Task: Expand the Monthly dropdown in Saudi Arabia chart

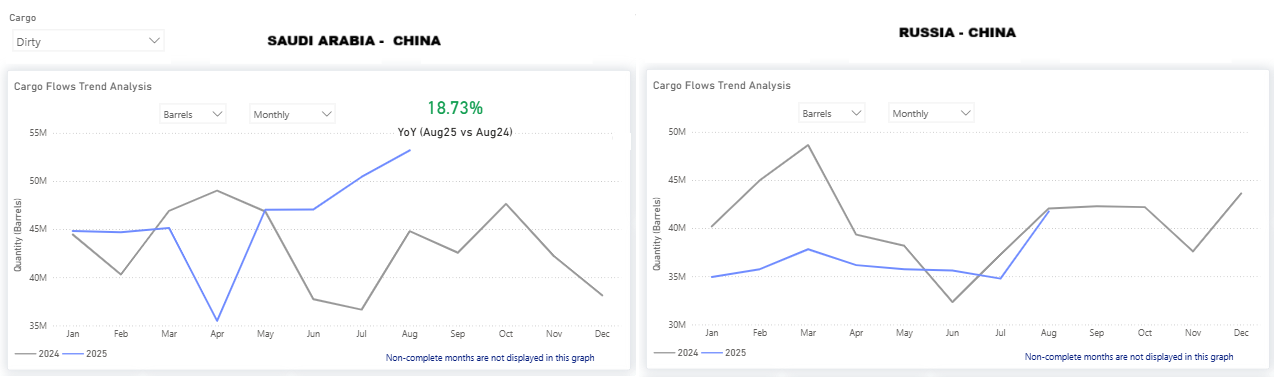Action: pyautogui.click(x=292, y=114)
